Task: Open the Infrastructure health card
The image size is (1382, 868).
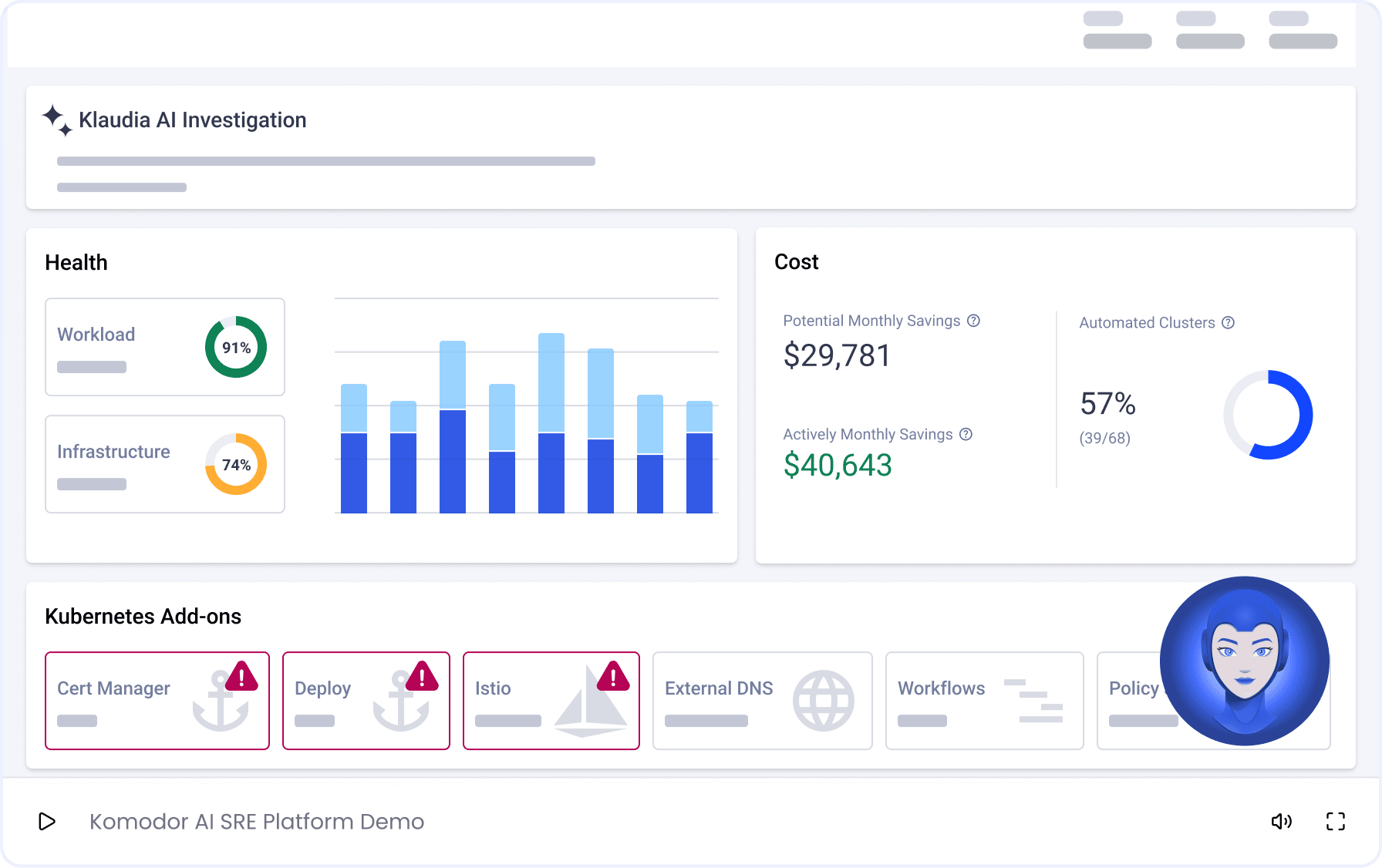Action: [123, 464]
